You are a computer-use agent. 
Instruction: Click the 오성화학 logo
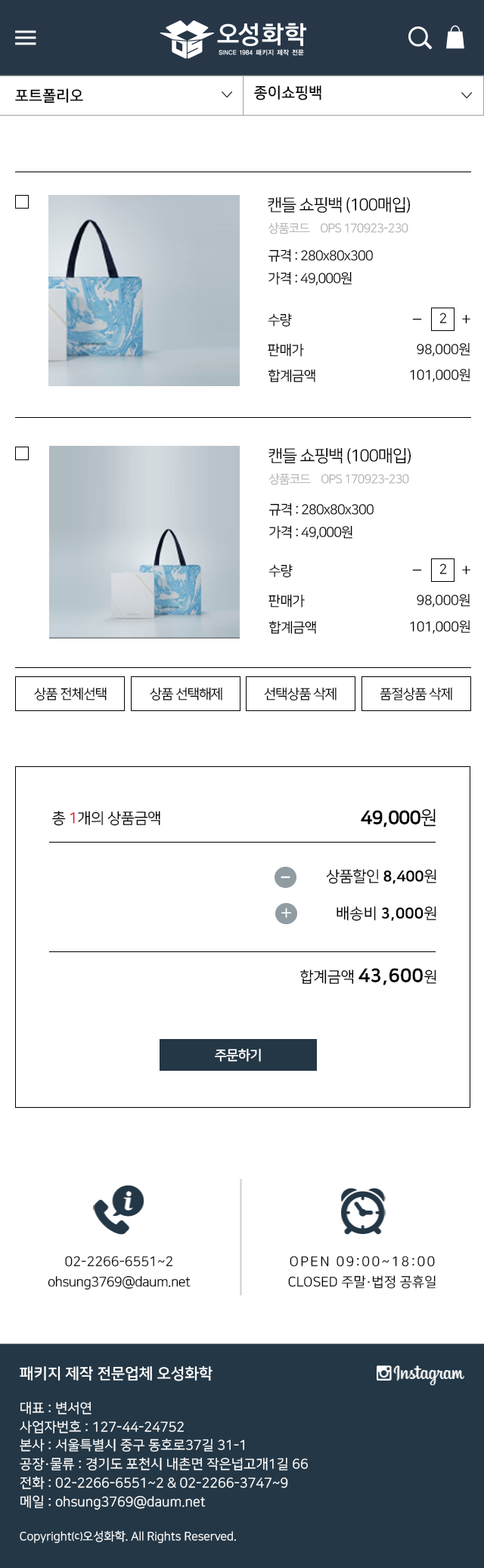pos(242,37)
